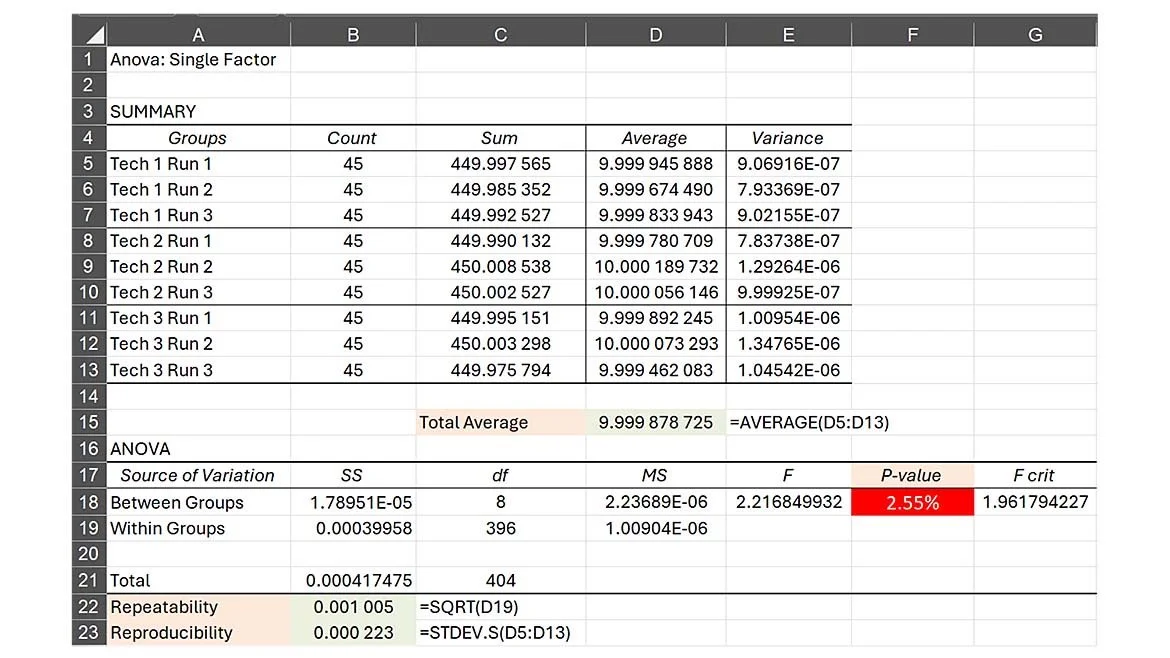Select the 'Within Groups' cell
This screenshot has height=658, width=1170.
(198, 528)
